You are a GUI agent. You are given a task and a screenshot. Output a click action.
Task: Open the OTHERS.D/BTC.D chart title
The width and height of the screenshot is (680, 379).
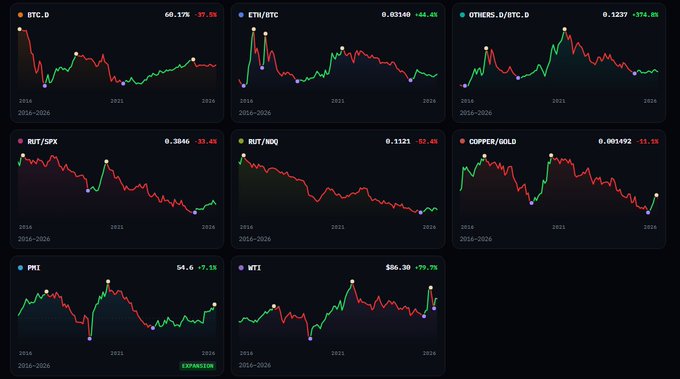(x=499, y=15)
